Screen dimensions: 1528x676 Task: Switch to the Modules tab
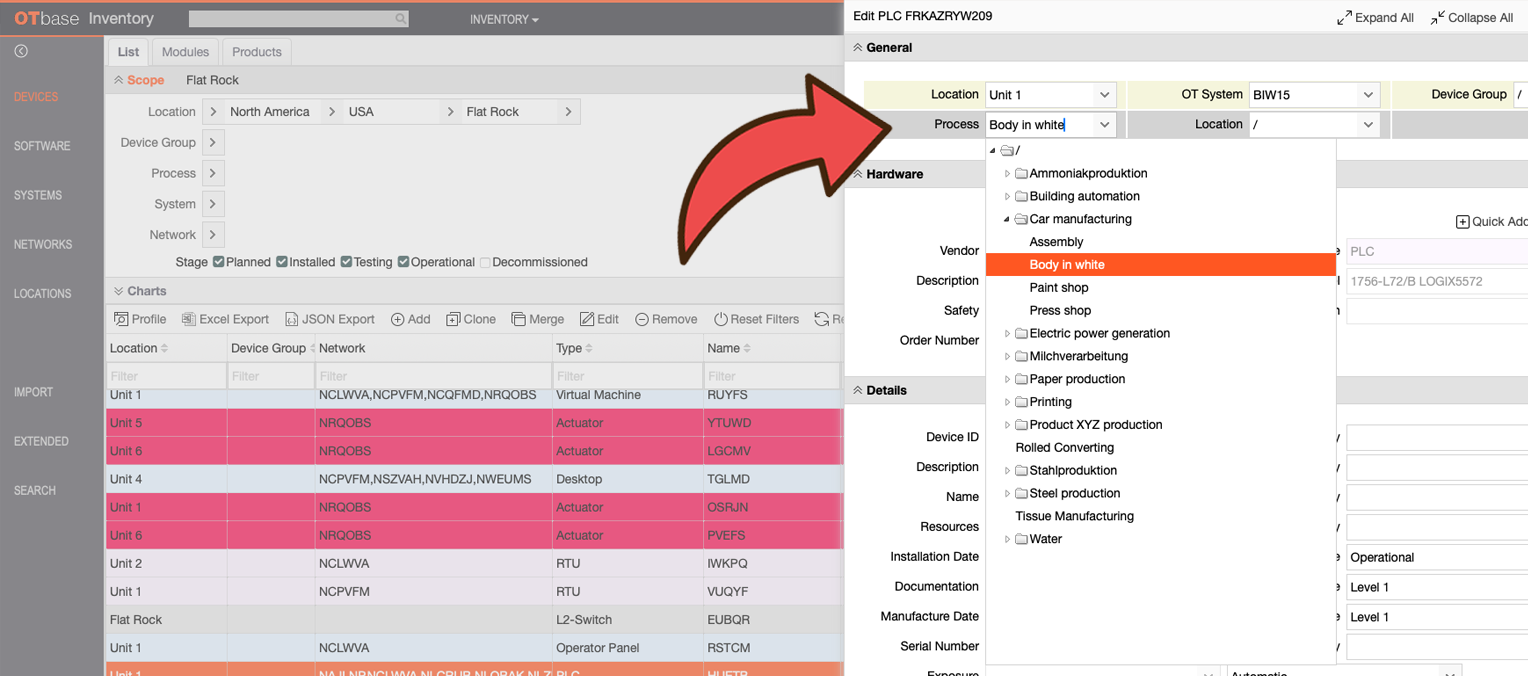185,52
